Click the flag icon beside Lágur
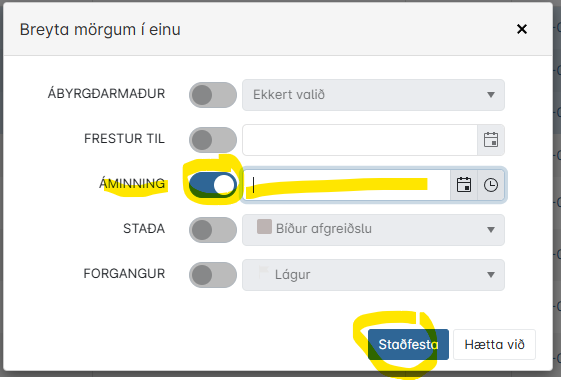Image resolution: width=561 pixels, height=381 pixels. pos(264,273)
